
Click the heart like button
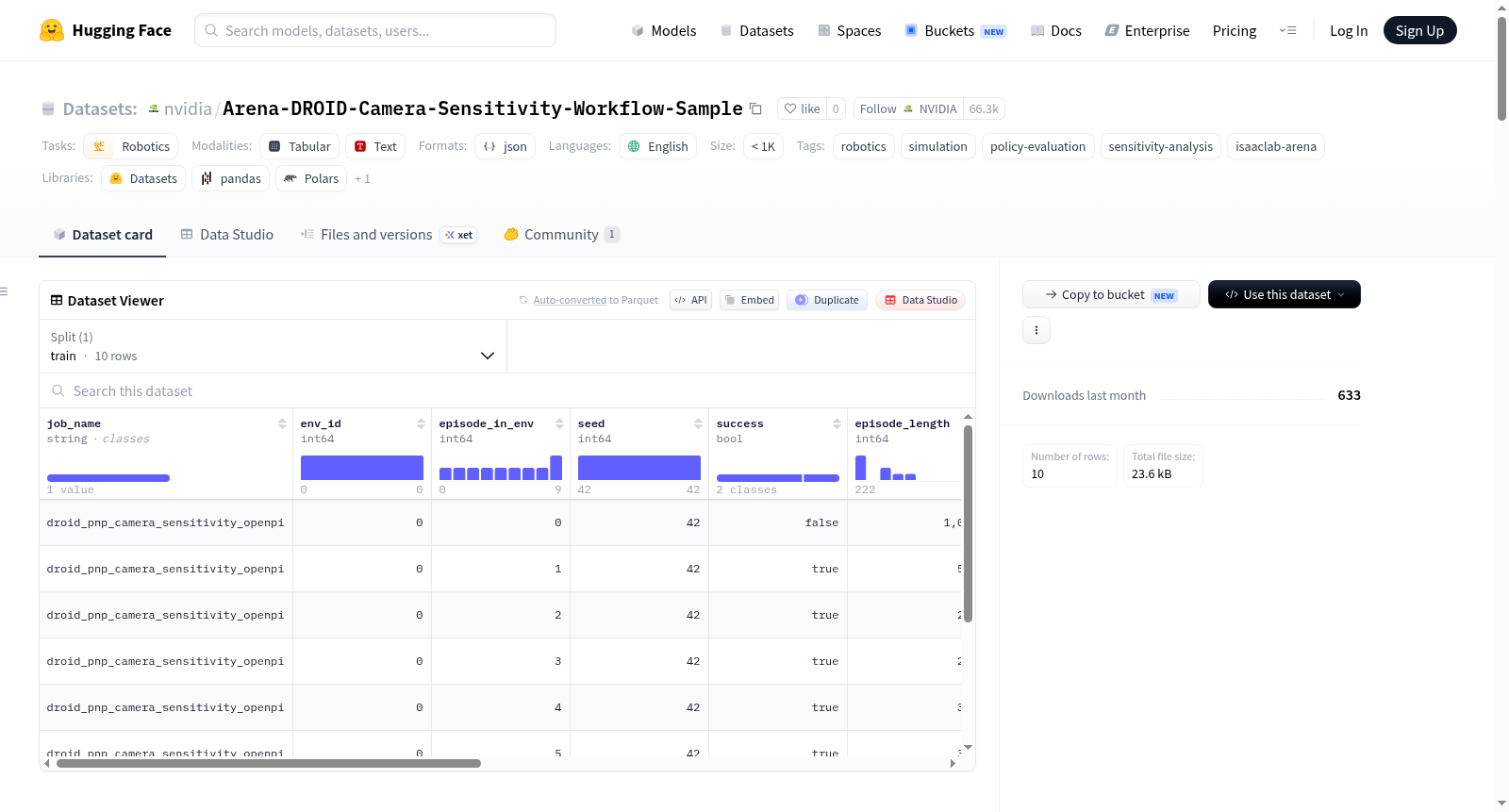tap(802, 108)
